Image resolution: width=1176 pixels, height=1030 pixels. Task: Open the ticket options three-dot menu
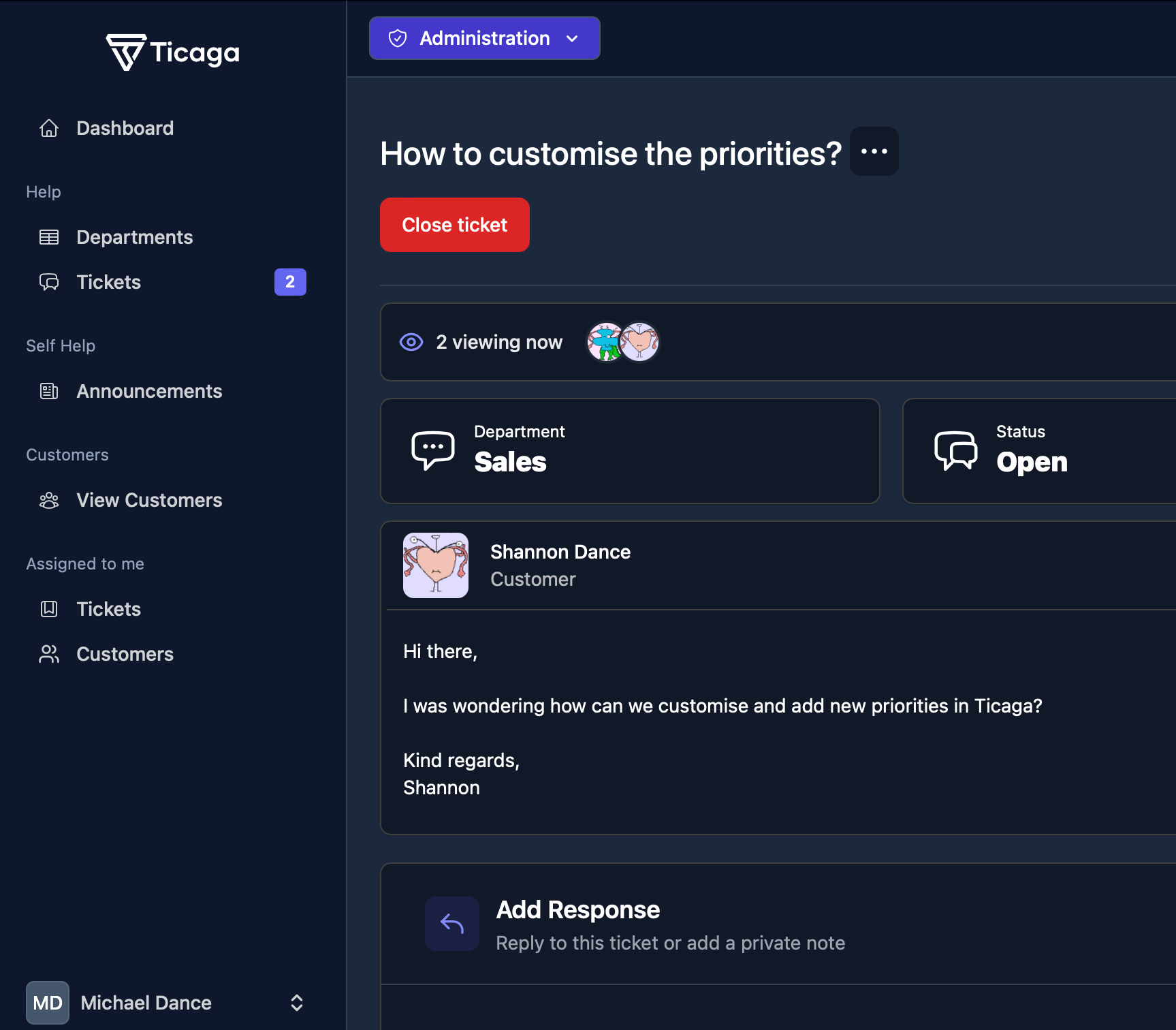click(x=874, y=151)
